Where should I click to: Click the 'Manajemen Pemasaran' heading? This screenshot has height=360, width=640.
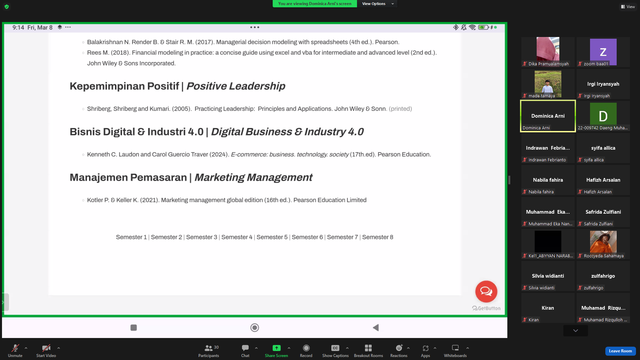[x=191, y=178]
